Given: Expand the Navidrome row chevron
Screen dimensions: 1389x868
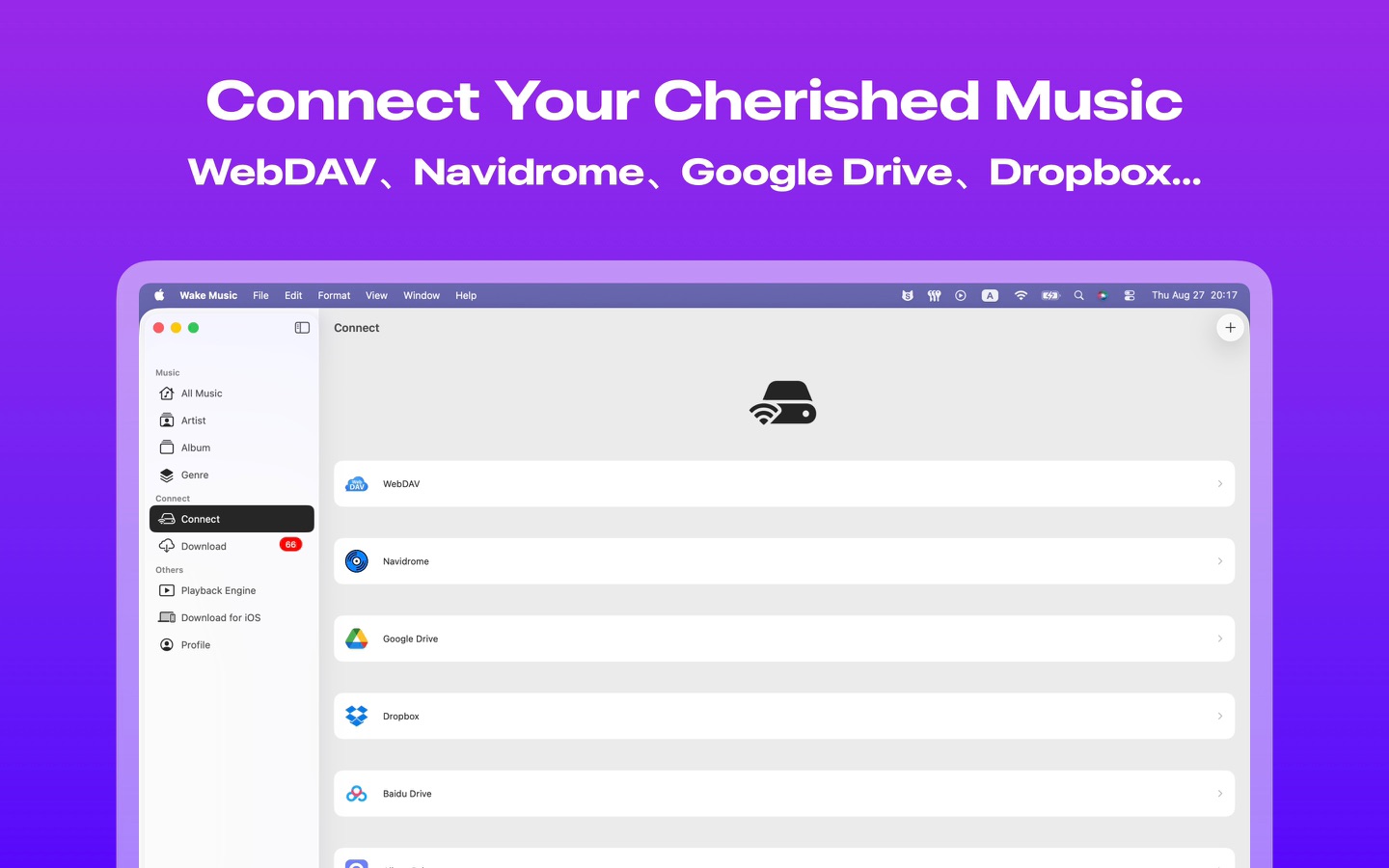Looking at the screenshot, I should pyautogui.click(x=1220, y=561).
